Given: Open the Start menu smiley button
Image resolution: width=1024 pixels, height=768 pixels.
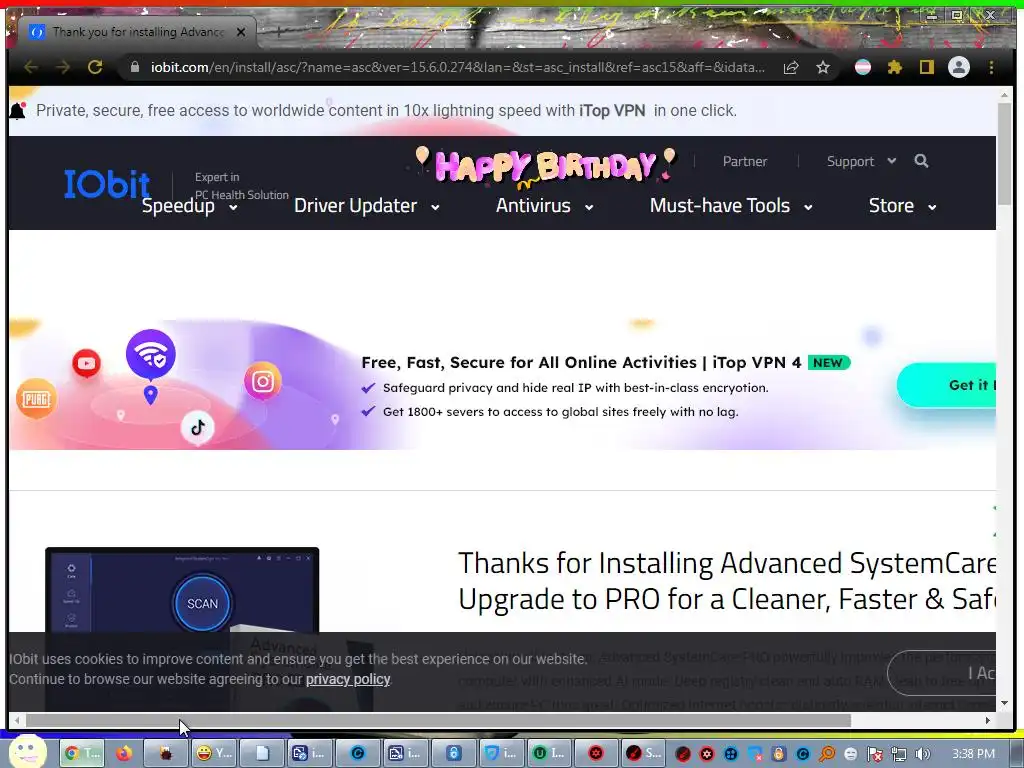Looking at the screenshot, I should pyautogui.click(x=27, y=753).
